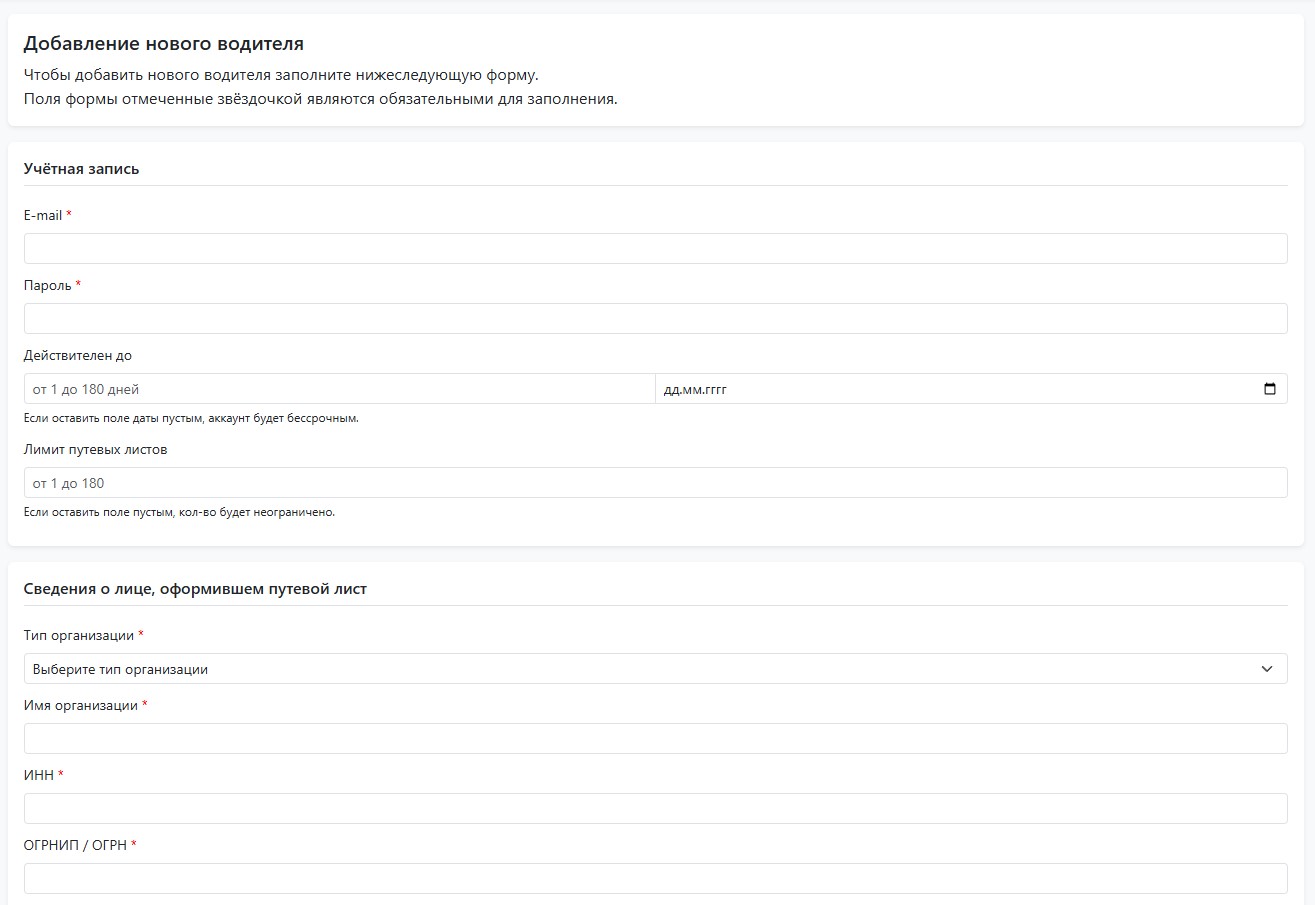Click the 'Добавление нового водителя' page title
Viewport: 1315px width, 905px height.
point(164,44)
